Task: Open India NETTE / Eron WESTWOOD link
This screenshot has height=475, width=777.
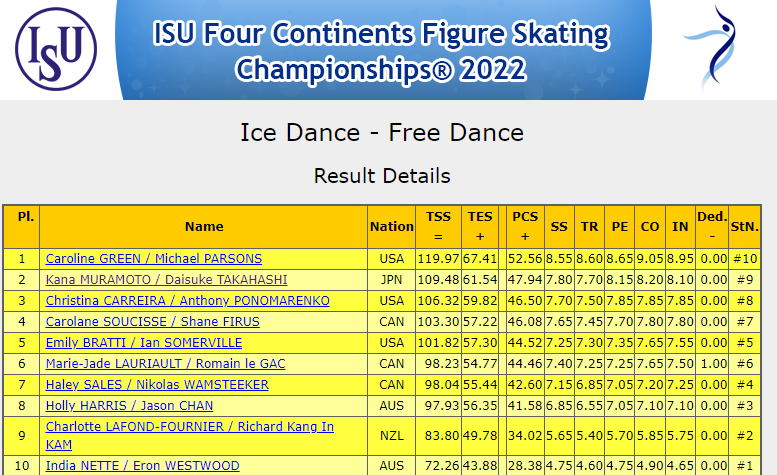Action: coord(142,466)
